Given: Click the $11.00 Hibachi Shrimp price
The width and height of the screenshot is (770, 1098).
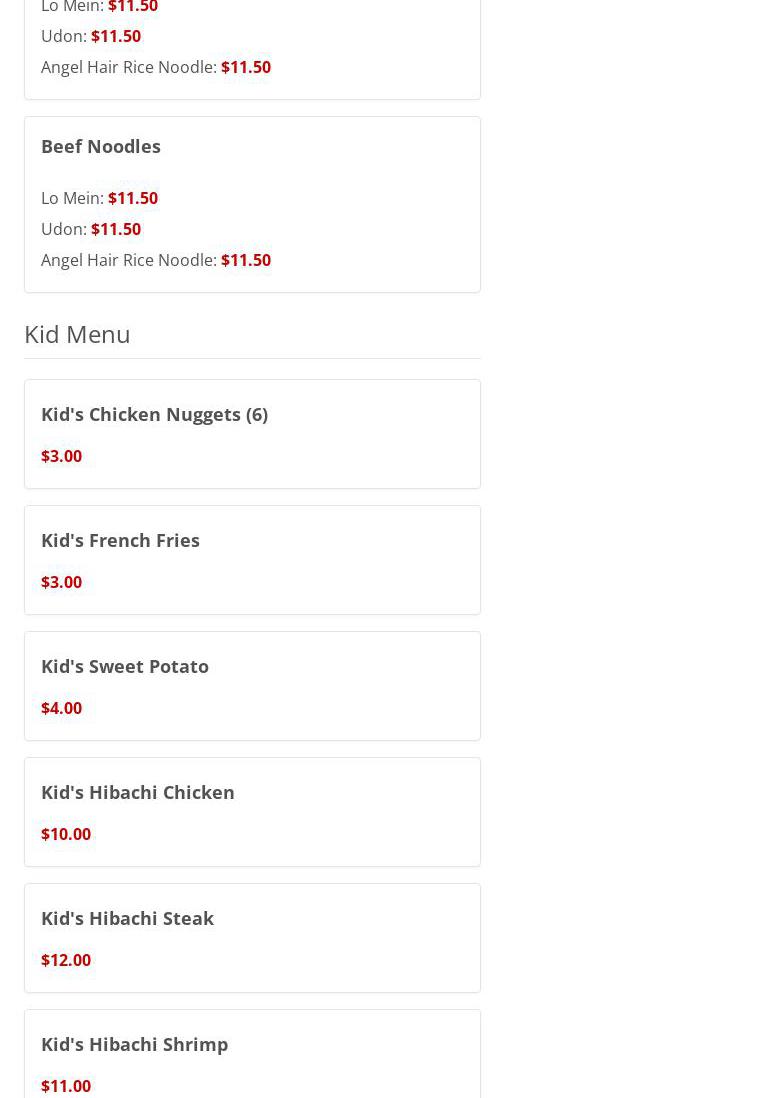Looking at the screenshot, I should coord(66,1086).
